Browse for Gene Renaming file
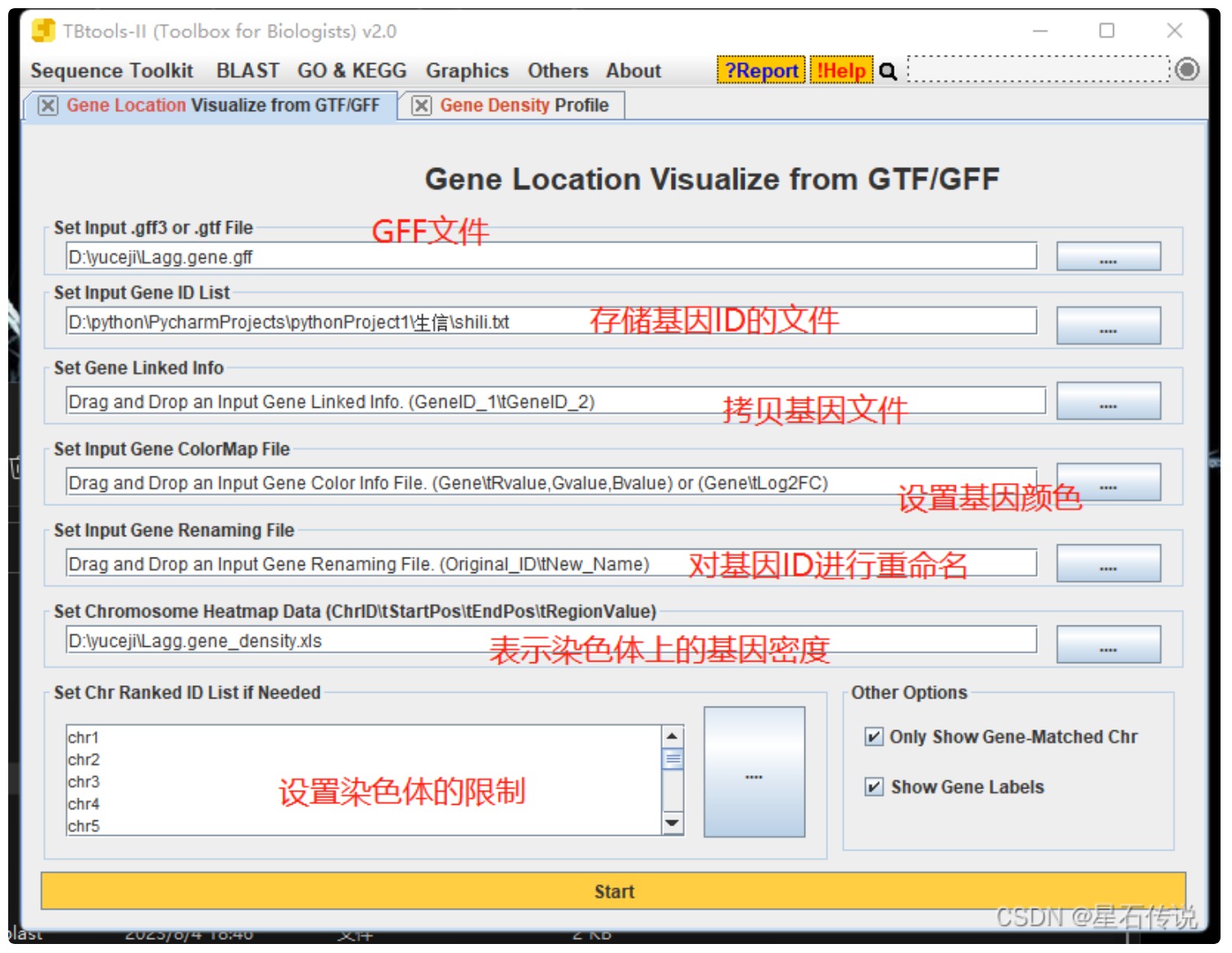Viewport: 1232px width, 953px height. pyautogui.click(x=1108, y=563)
